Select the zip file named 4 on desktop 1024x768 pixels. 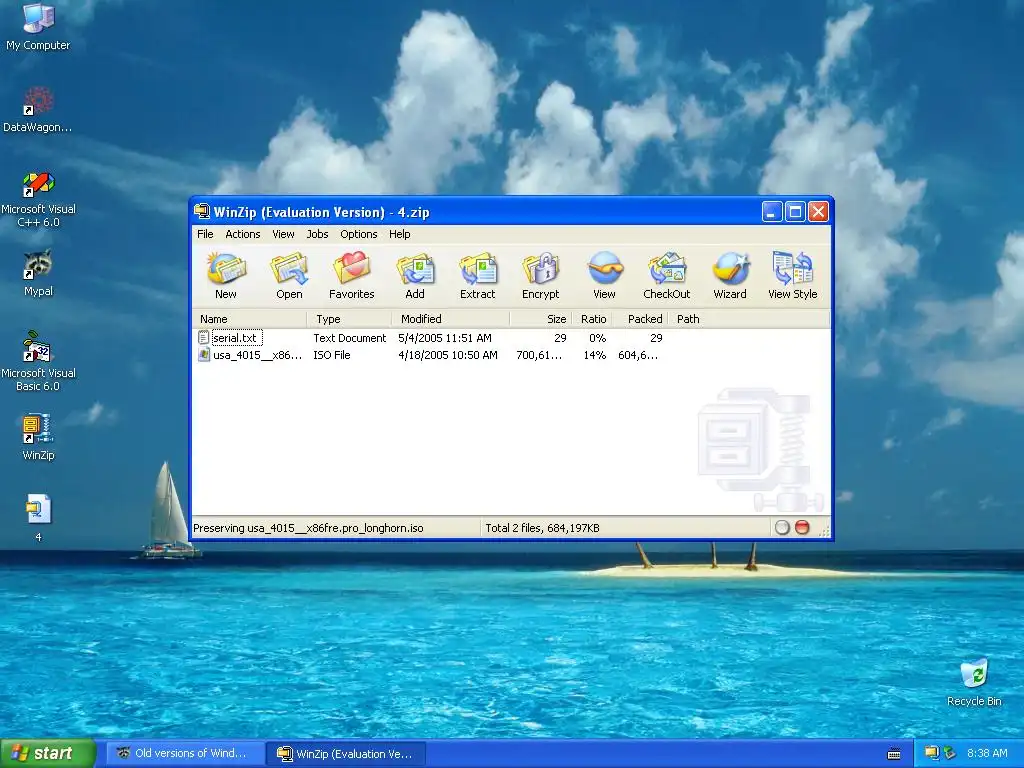pos(38,519)
